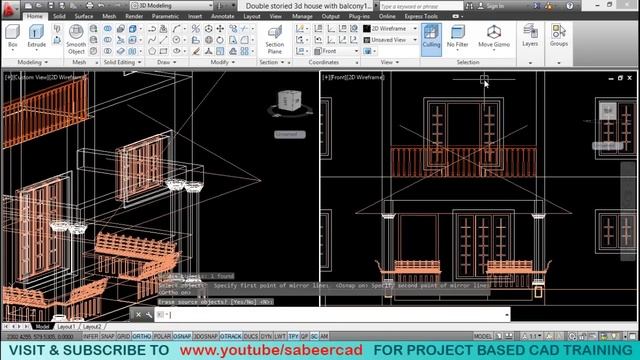This screenshot has width=640, height=360.
Task: Switch to the Layout1 tab
Action: pos(66,327)
